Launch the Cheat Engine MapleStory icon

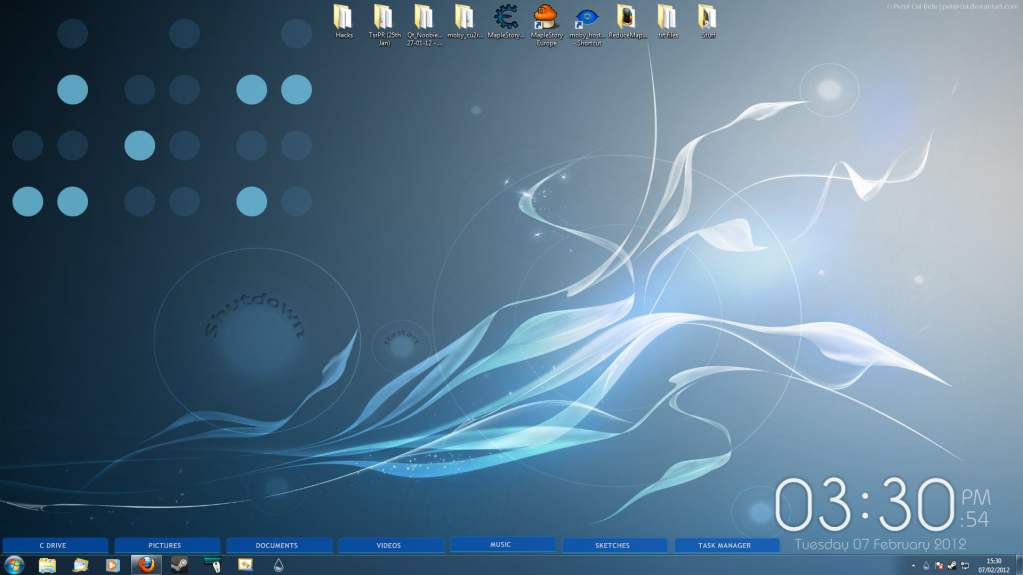[x=506, y=22]
